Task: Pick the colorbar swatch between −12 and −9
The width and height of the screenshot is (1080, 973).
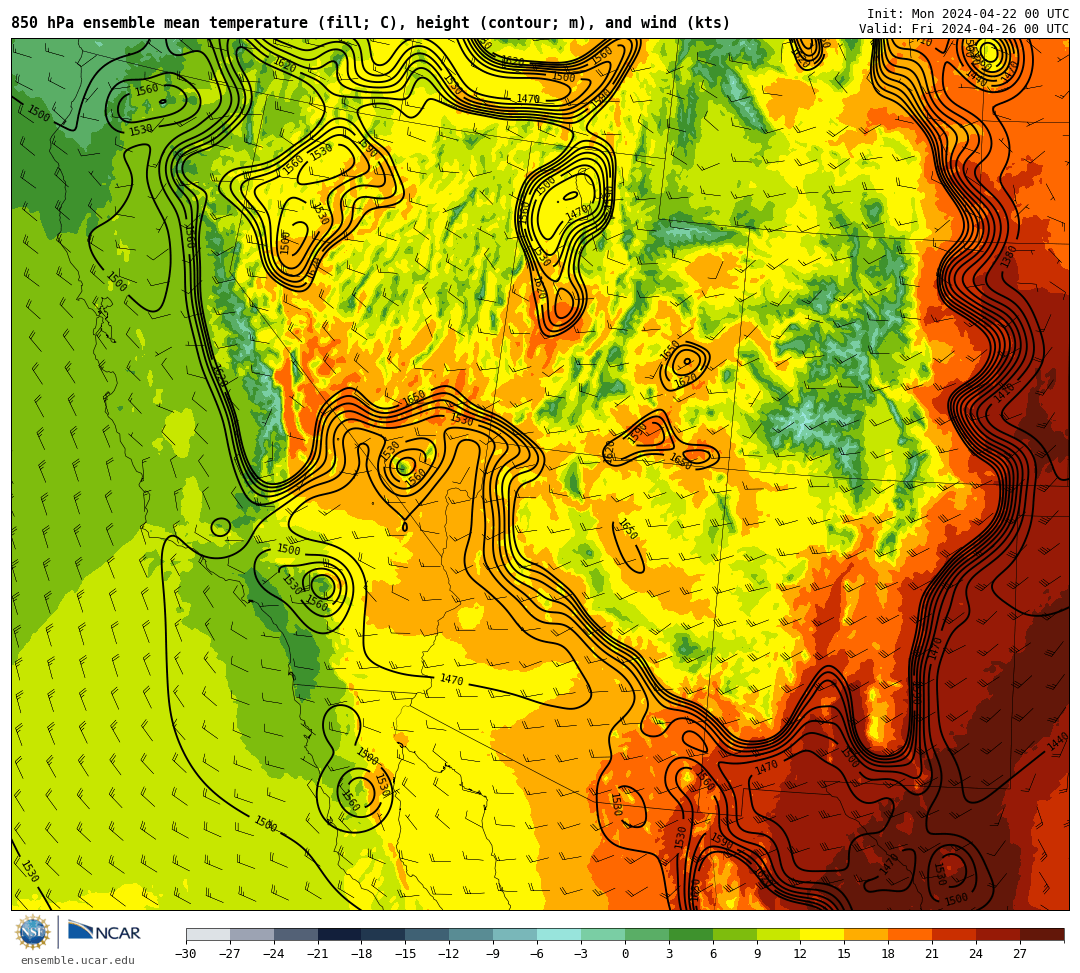Action: (472, 934)
